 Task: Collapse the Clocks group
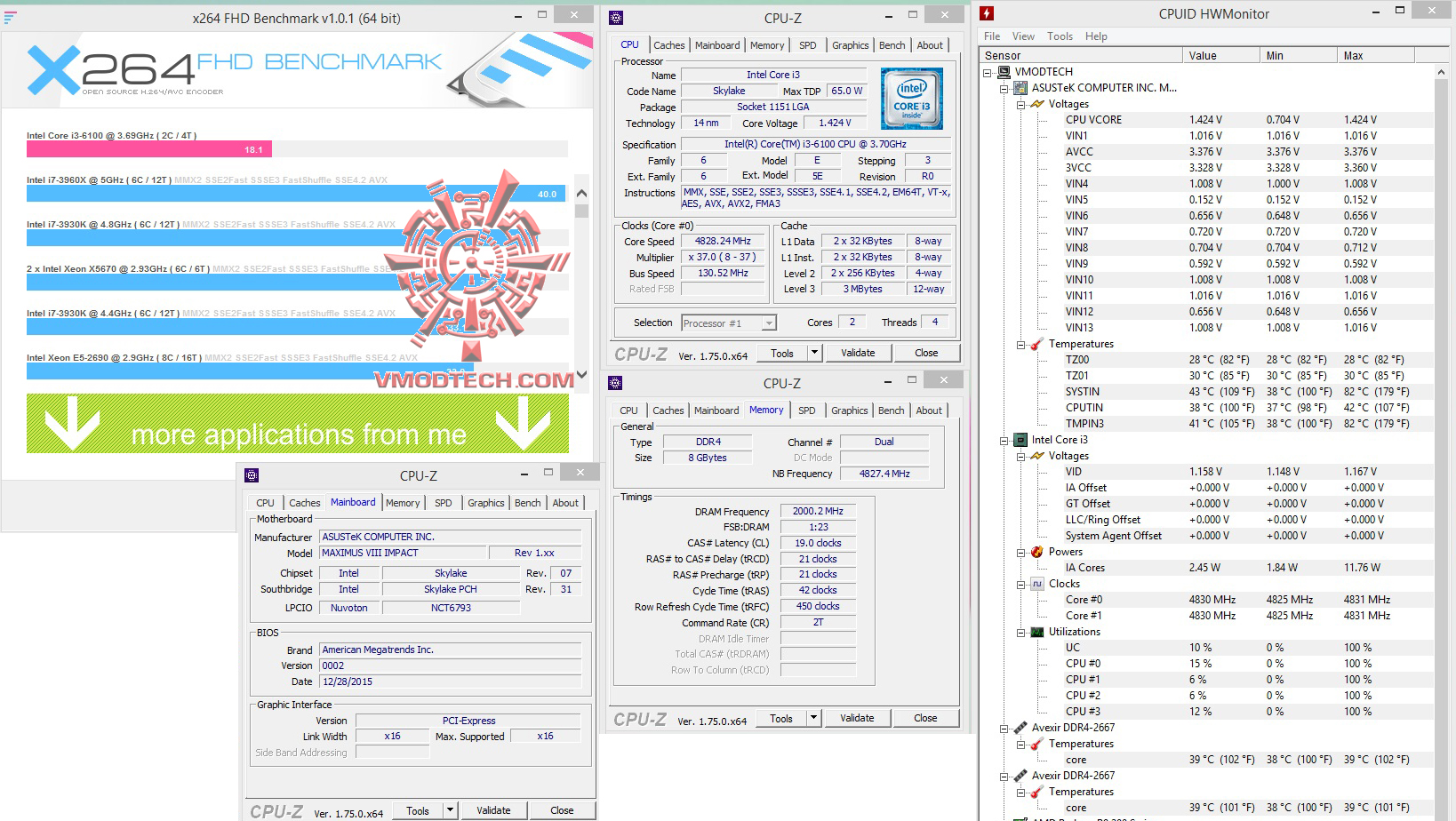(1020, 584)
